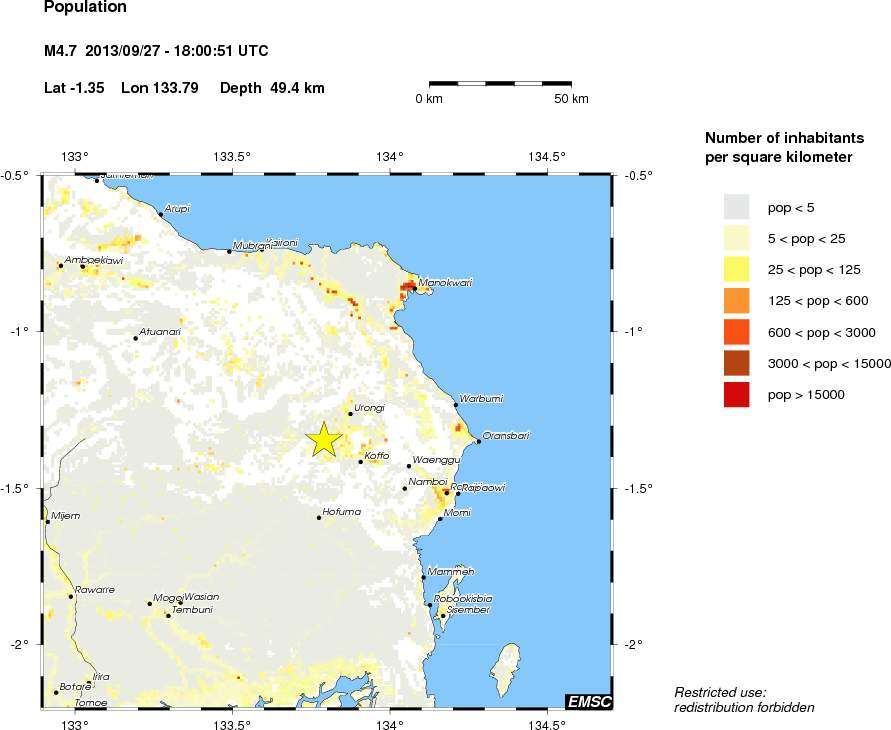891x730 pixels.
Task: Choose the '3000 < pop < 15000' brown swatch
Action: coord(736,363)
